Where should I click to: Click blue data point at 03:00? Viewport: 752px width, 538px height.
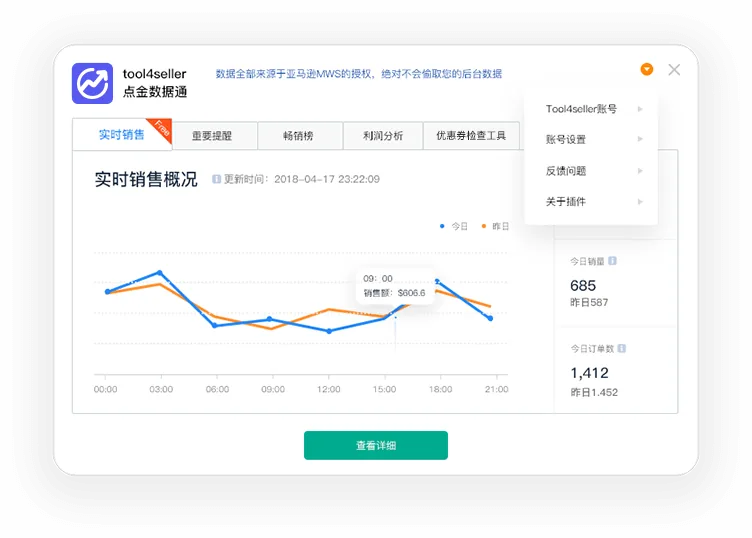point(160,273)
